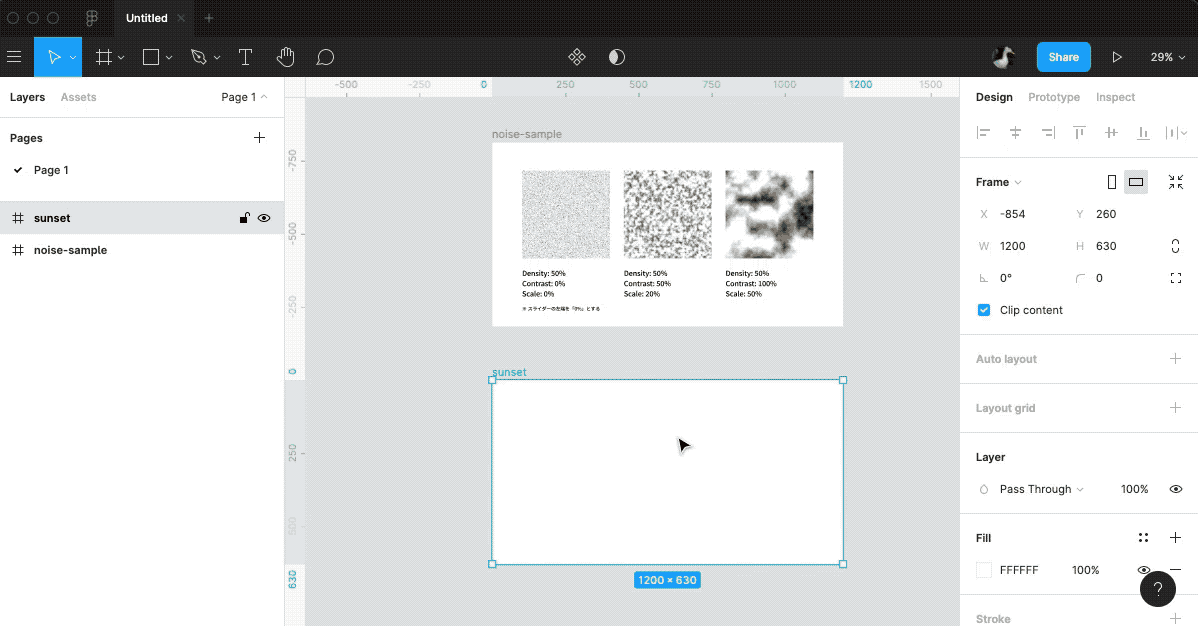Toggle fill visibility eye icon
Image resolution: width=1198 pixels, height=626 pixels.
[x=1144, y=570]
